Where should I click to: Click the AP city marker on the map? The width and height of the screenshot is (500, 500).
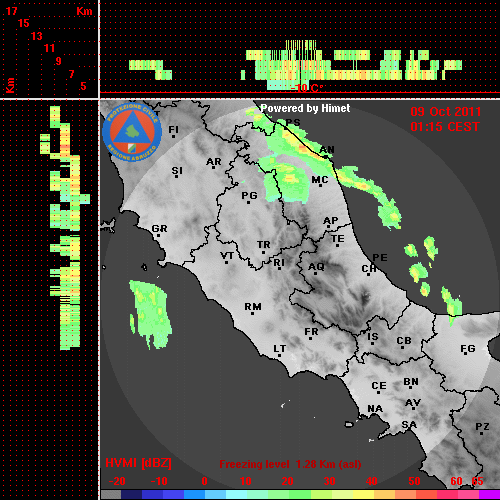coord(331,222)
